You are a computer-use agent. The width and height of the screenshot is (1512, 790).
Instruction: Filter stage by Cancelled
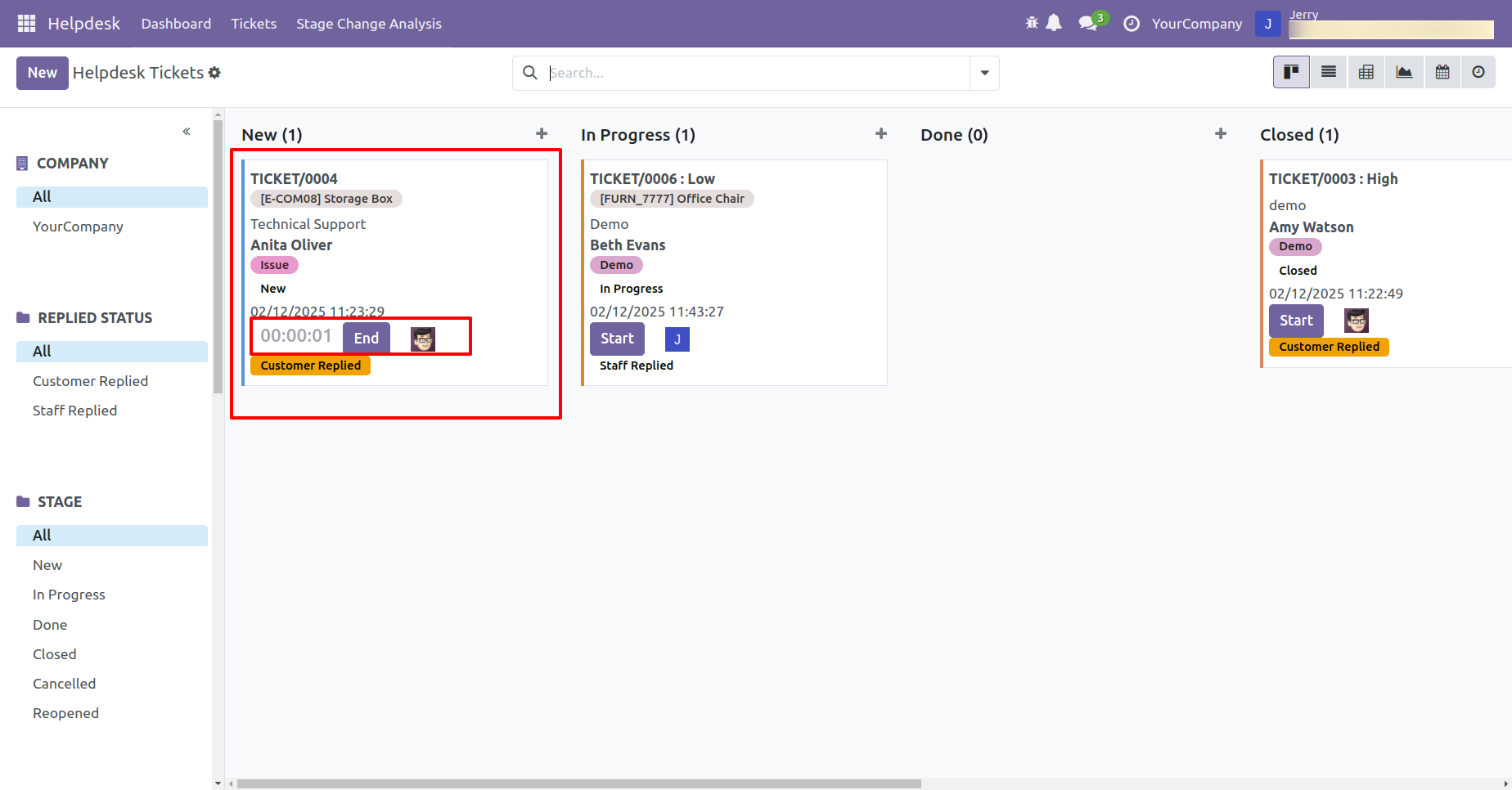[64, 684]
